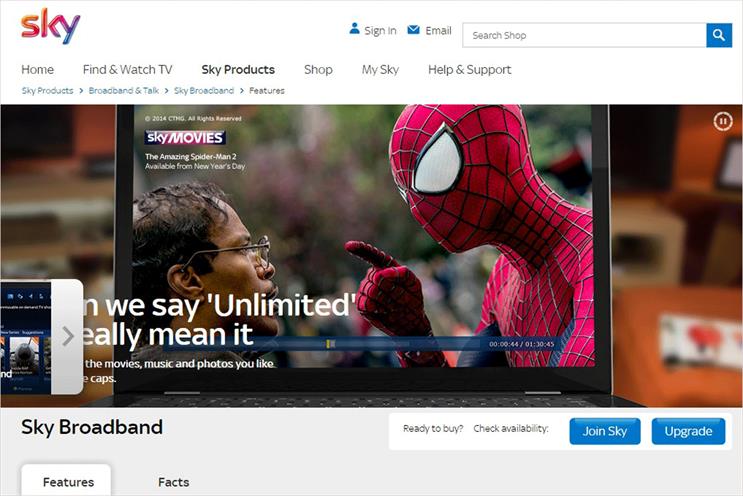This screenshot has width=743, height=496.
Task: Switch to the Features tab
Action: (x=66, y=480)
